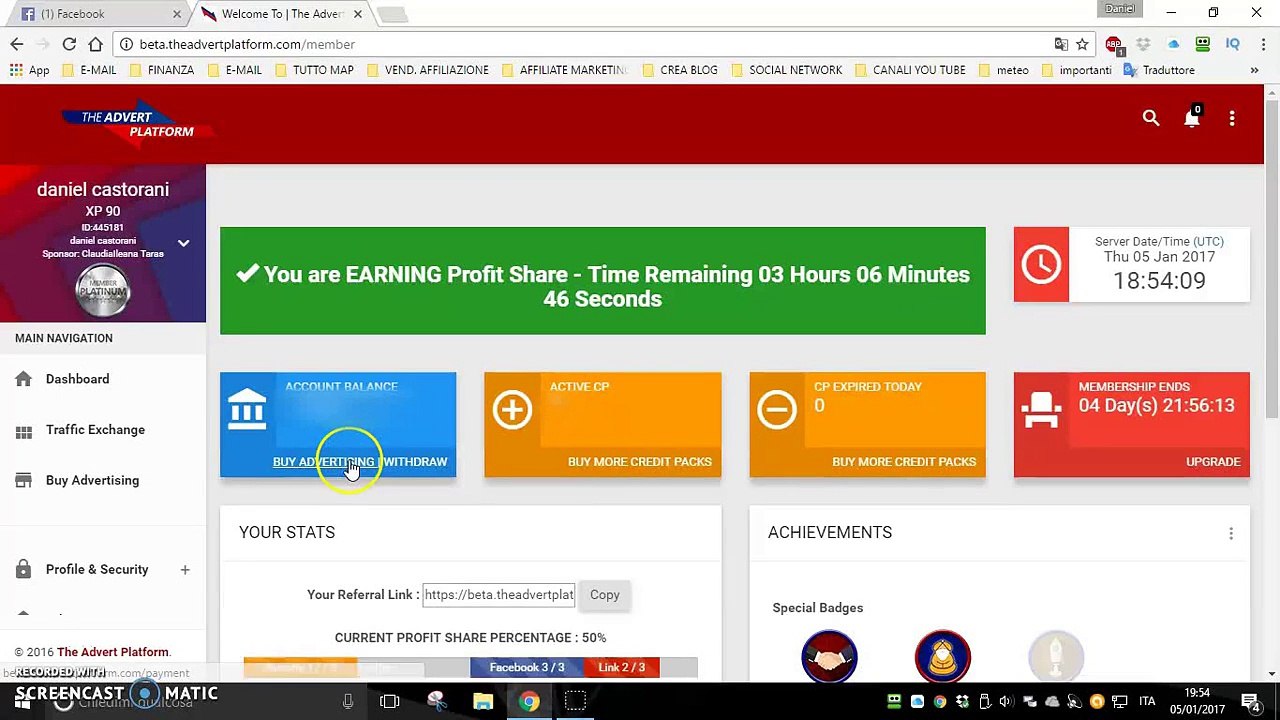
Task: Open the Apps shortcut in bookmarks bar
Action: click(x=30, y=70)
